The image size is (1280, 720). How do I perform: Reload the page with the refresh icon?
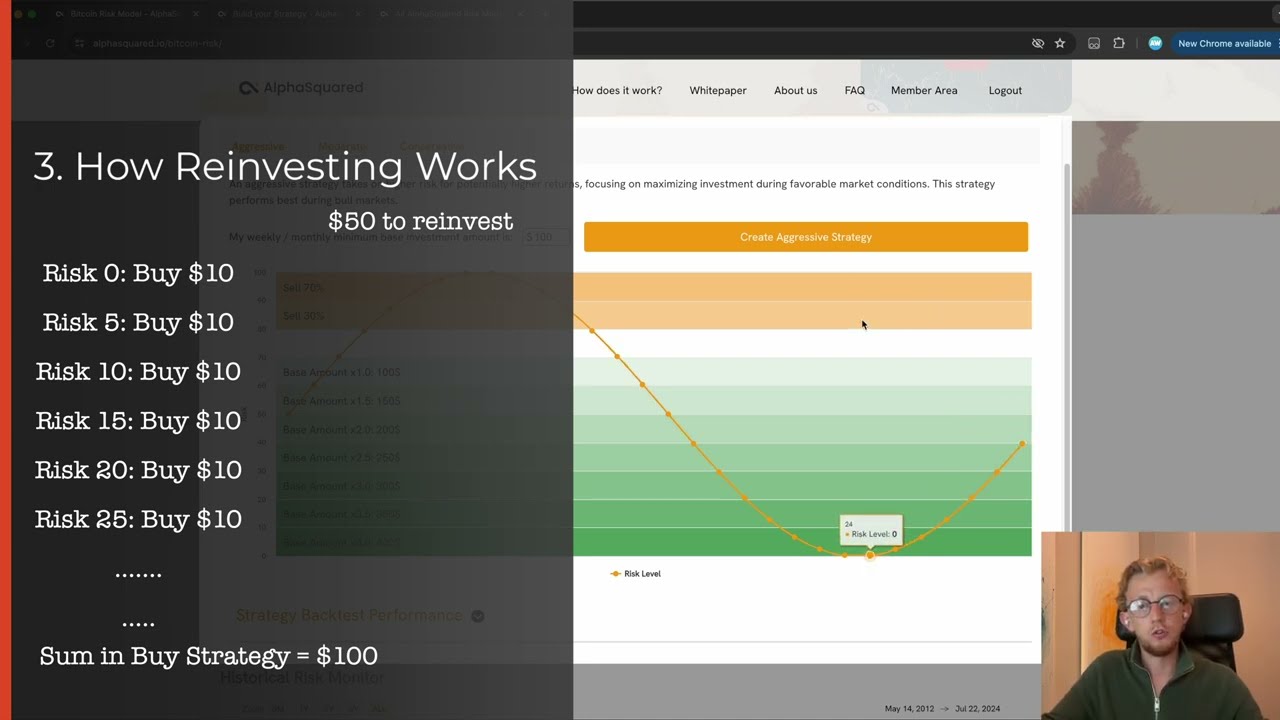[50, 43]
